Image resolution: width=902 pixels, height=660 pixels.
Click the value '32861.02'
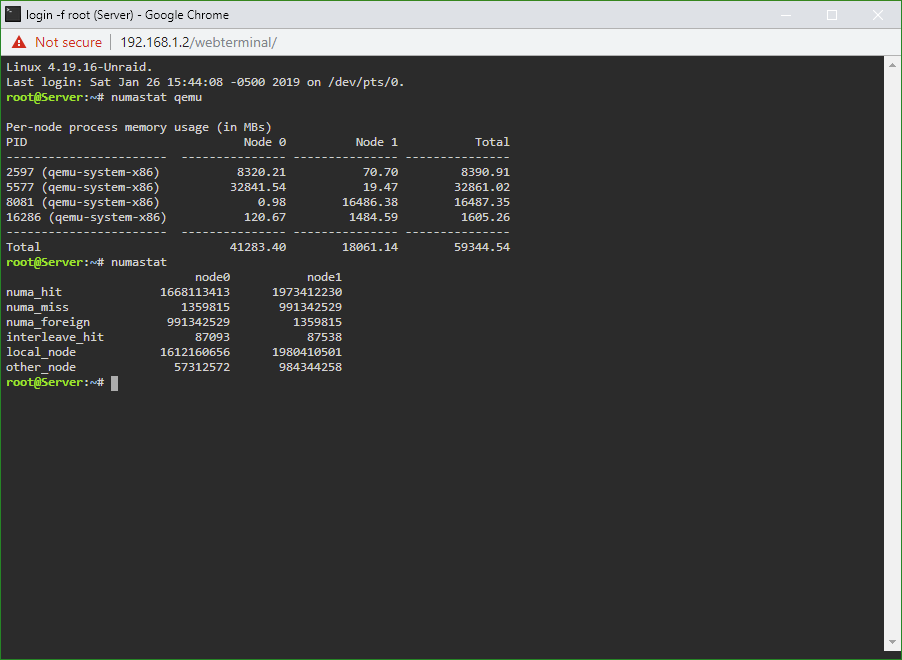(x=482, y=187)
